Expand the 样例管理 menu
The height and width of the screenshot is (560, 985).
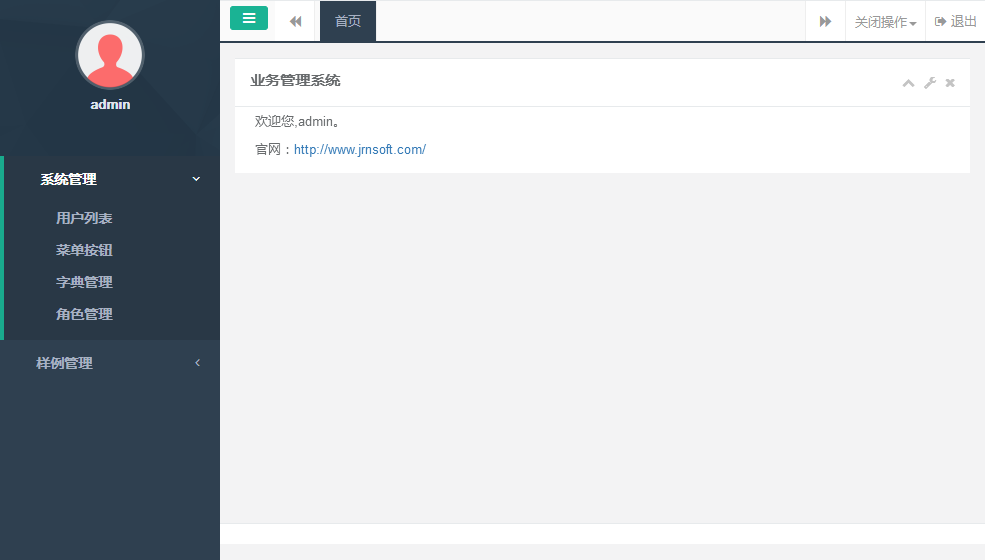(x=110, y=363)
